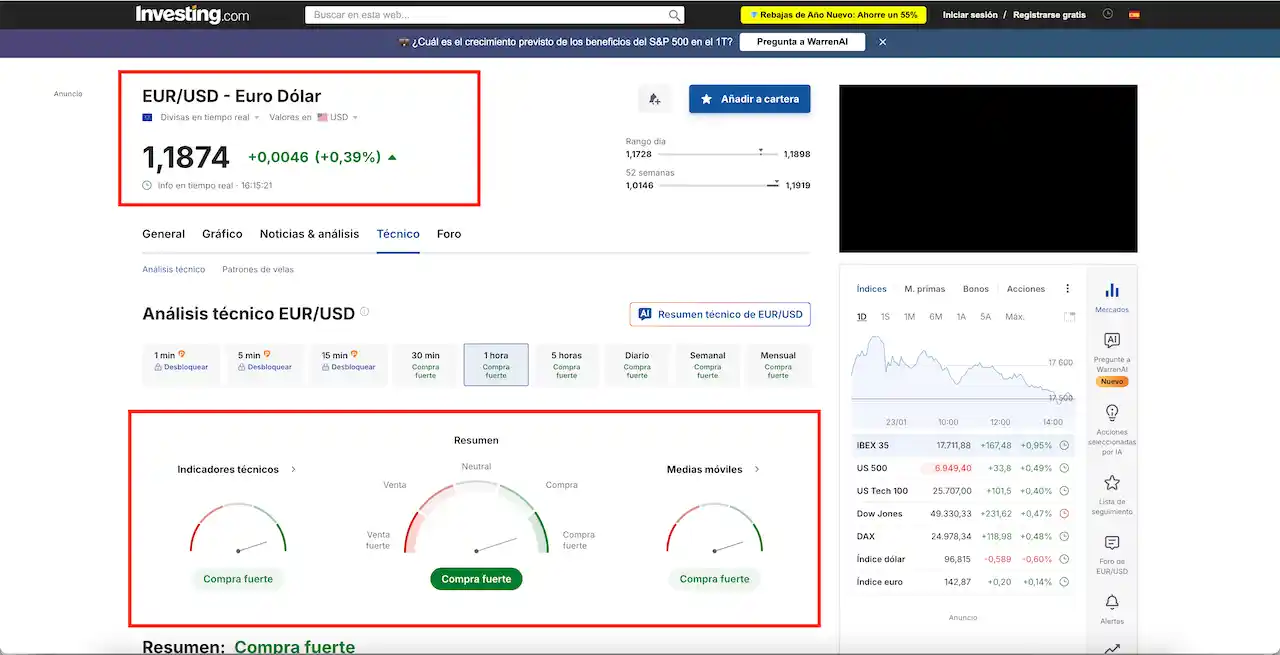Open the Mercados sidebar icon

click(1112, 296)
